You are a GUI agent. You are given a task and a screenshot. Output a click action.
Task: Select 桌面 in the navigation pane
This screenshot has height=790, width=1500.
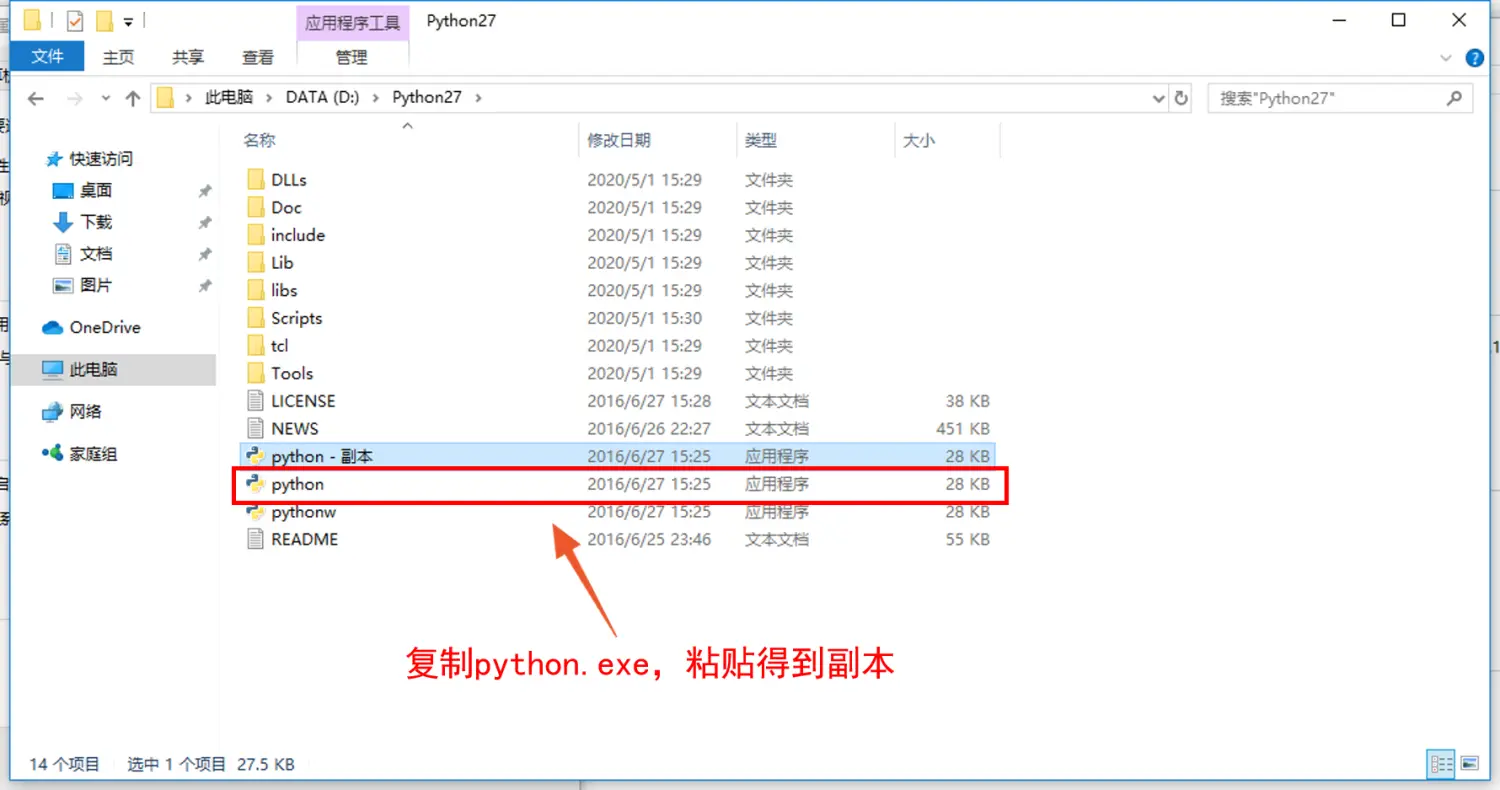(x=96, y=190)
